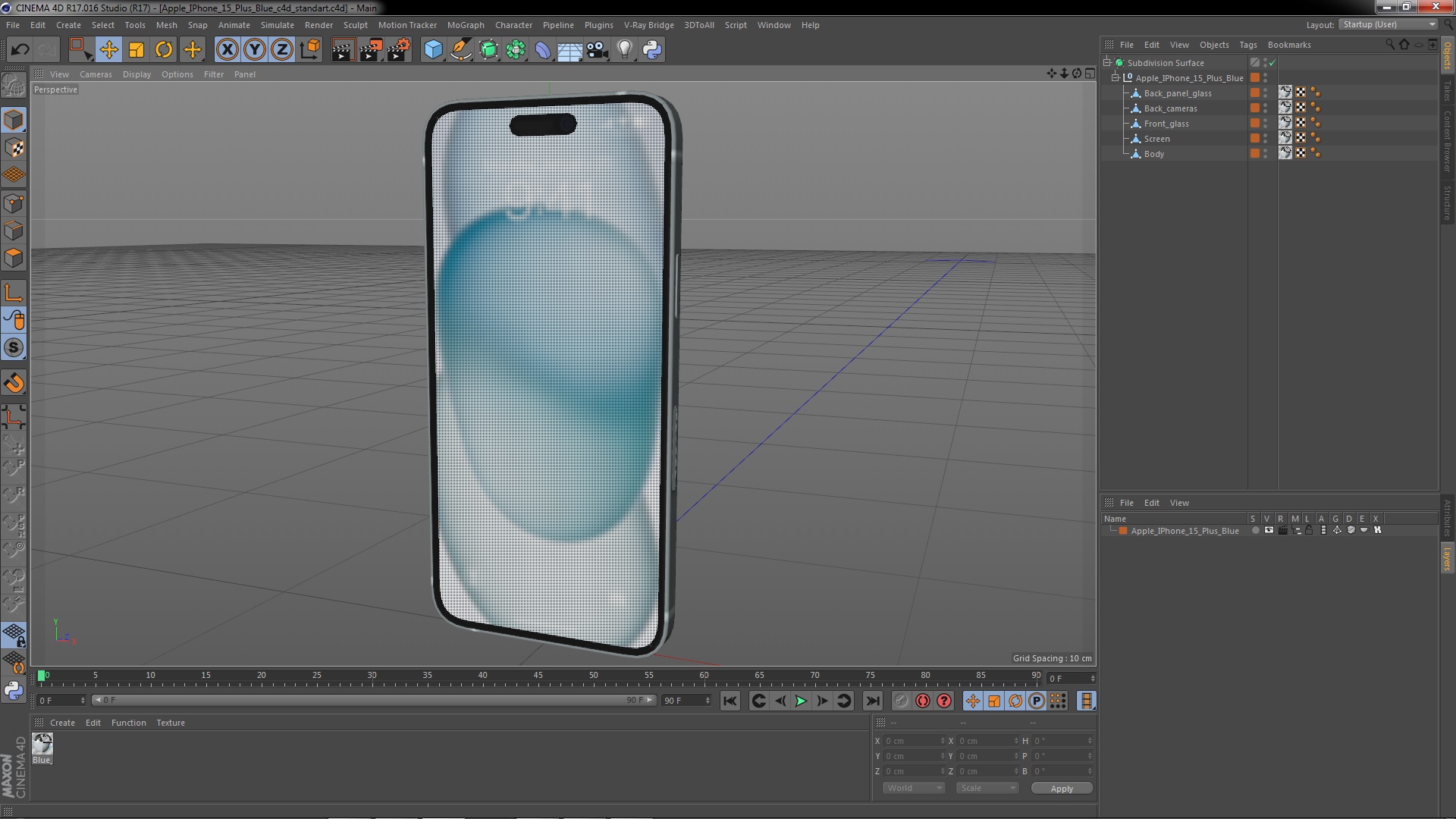The image size is (1456, 819).
Task: Add a Camera object icon
Action: point(598,50)
